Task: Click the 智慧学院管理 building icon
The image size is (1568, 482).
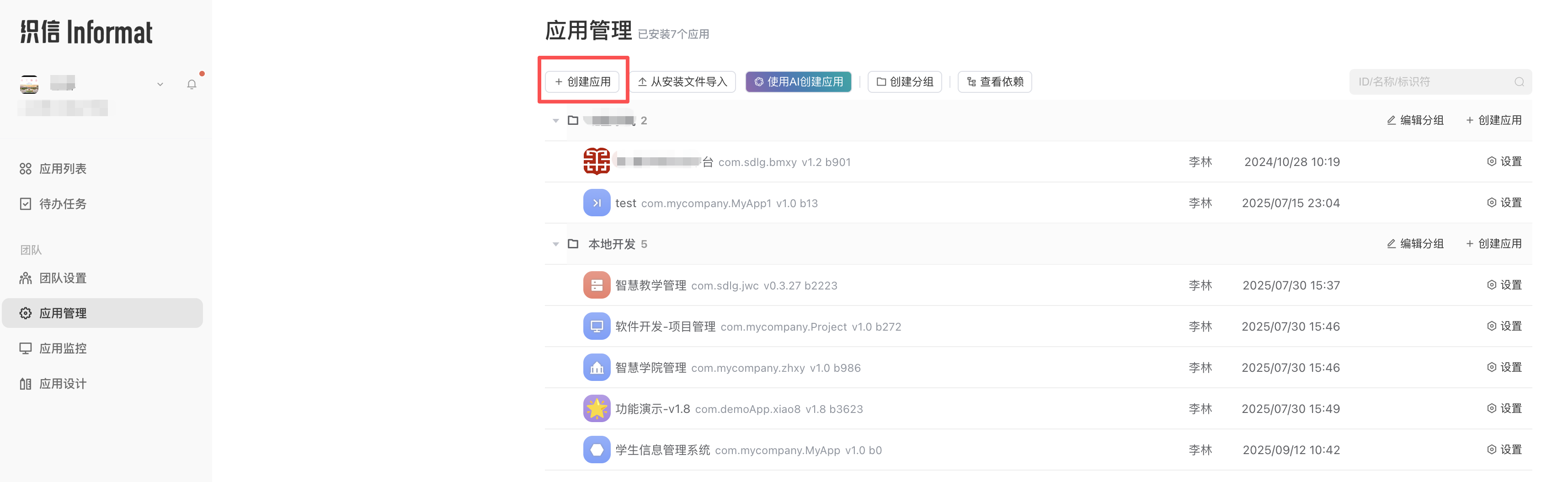Action: (596, 368)
